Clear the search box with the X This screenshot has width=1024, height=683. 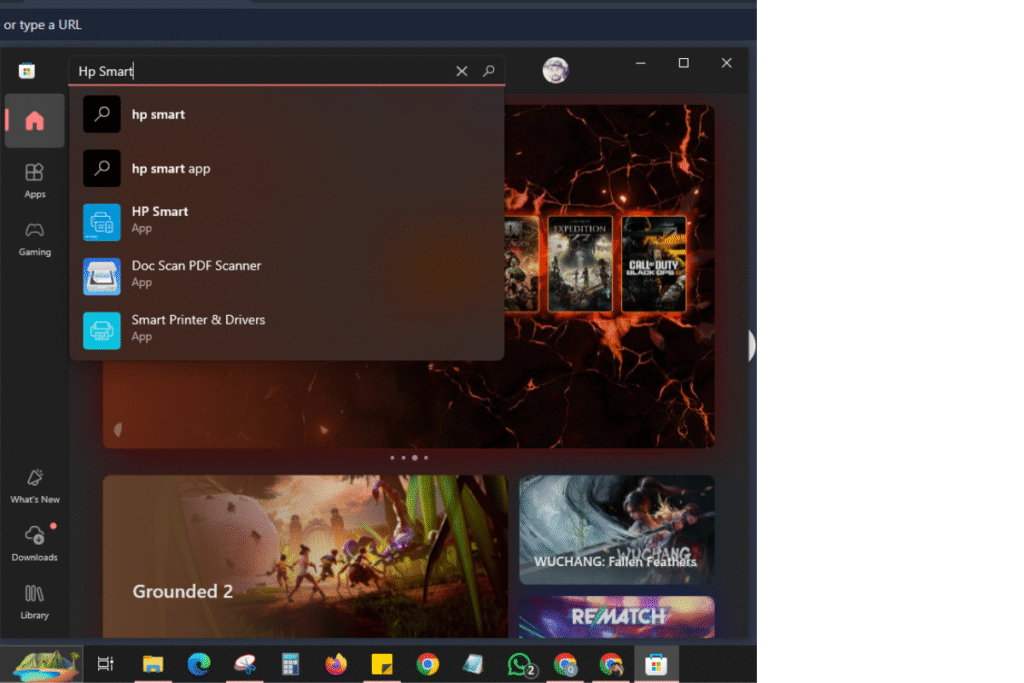point(462,71)
